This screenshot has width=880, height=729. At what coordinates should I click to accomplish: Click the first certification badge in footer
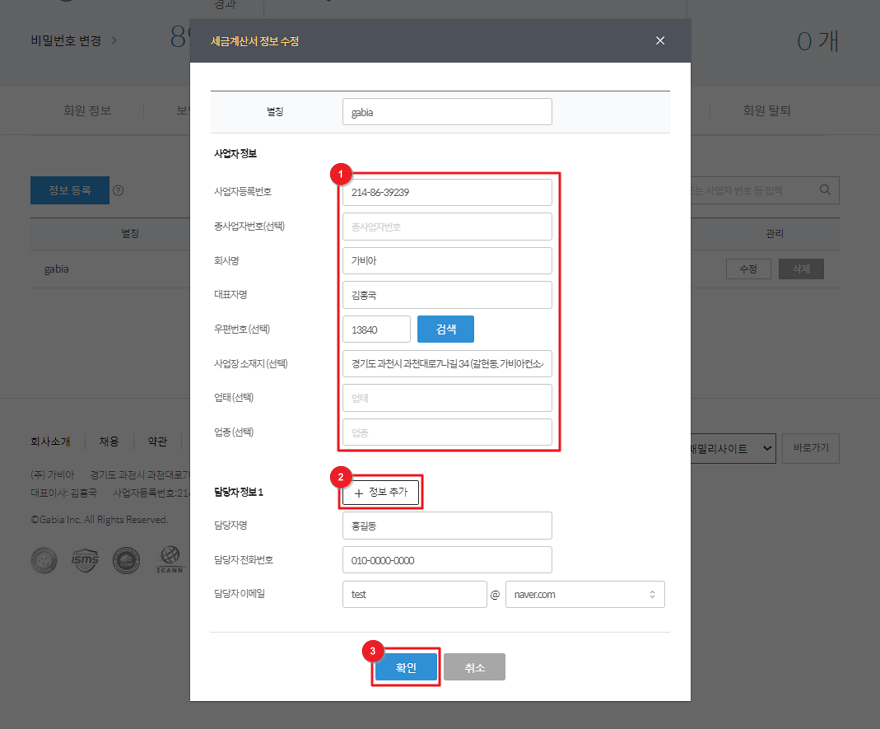pos(44,561)
